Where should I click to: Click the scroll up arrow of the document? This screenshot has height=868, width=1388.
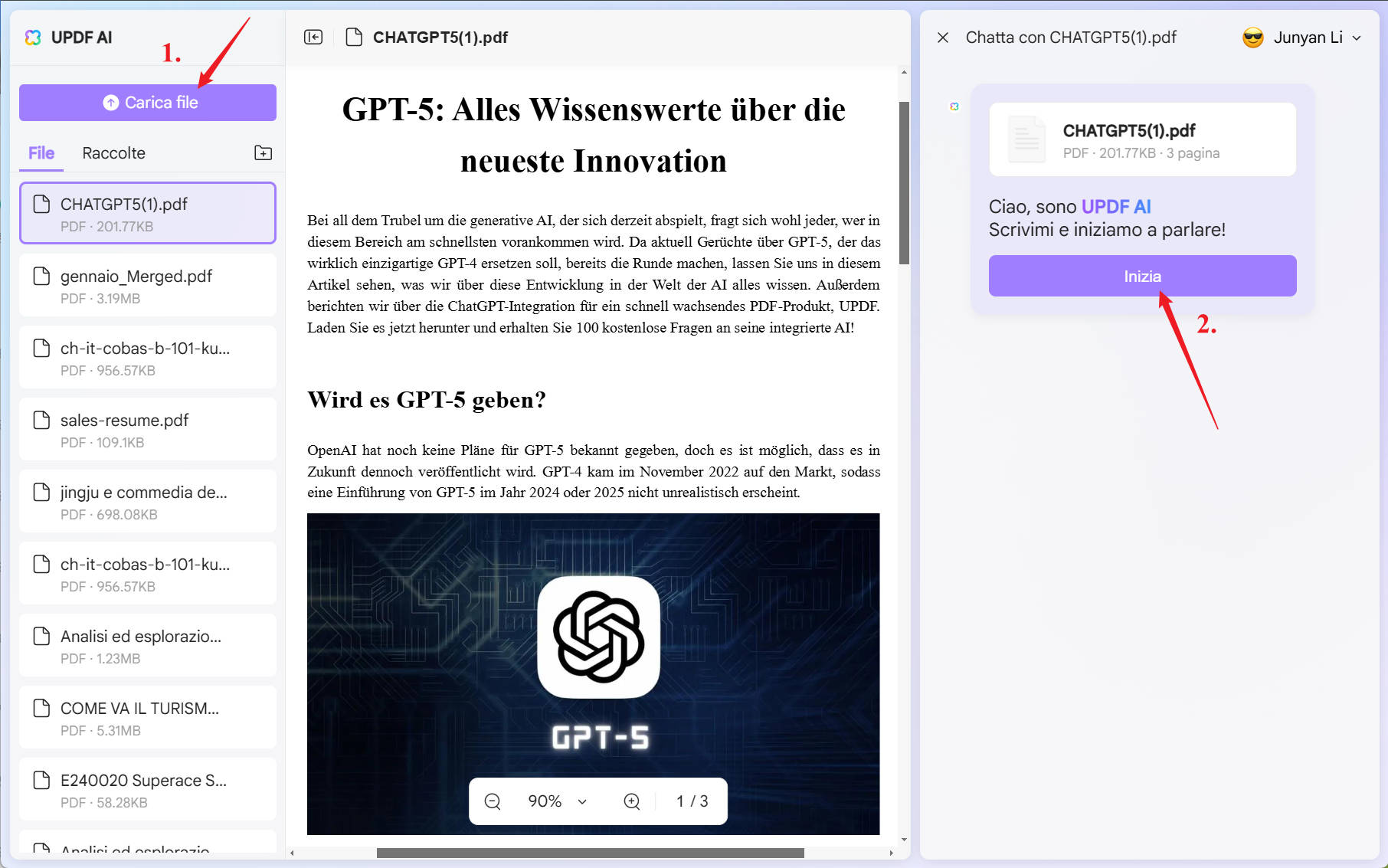(x=904, y=73)
